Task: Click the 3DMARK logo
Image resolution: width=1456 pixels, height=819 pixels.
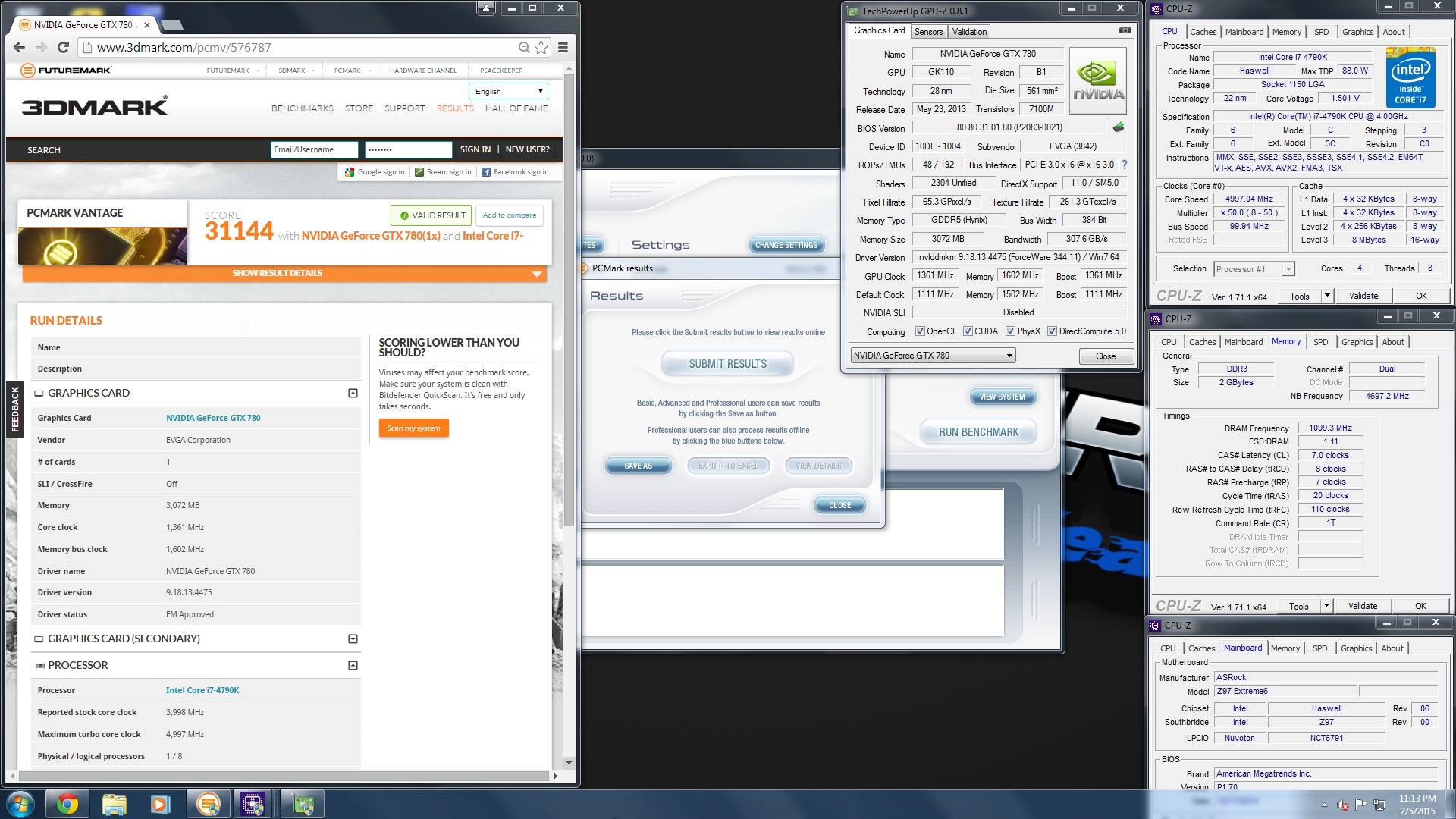Action: coord(95,105)
